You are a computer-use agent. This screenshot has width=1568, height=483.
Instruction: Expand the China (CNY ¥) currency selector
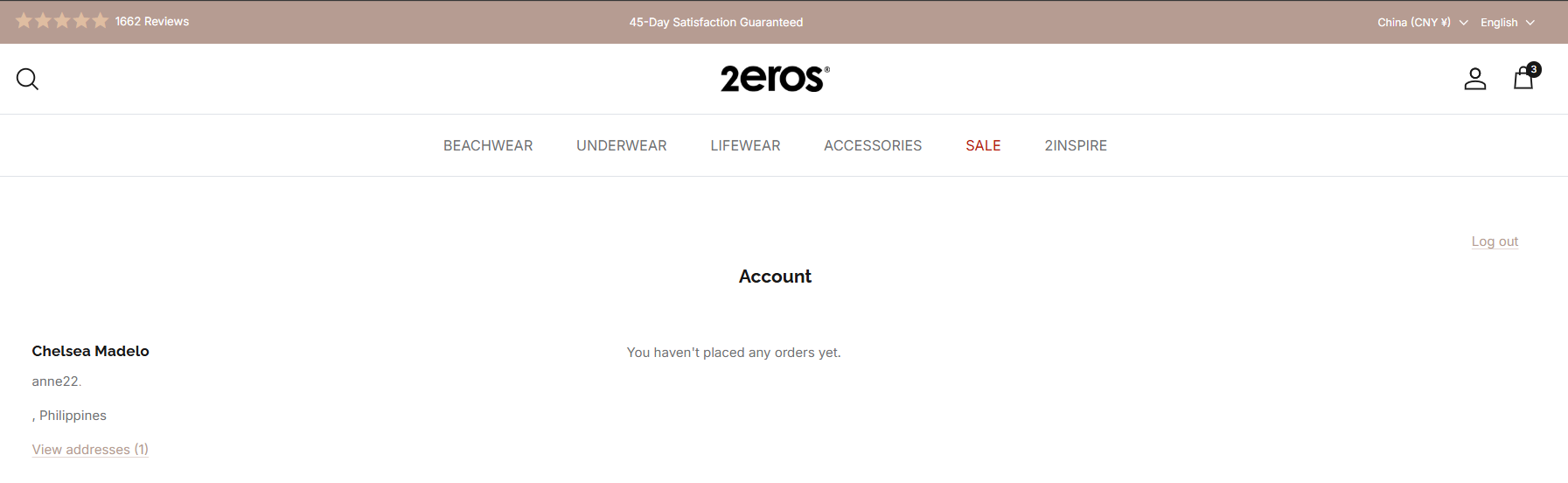1422,23
